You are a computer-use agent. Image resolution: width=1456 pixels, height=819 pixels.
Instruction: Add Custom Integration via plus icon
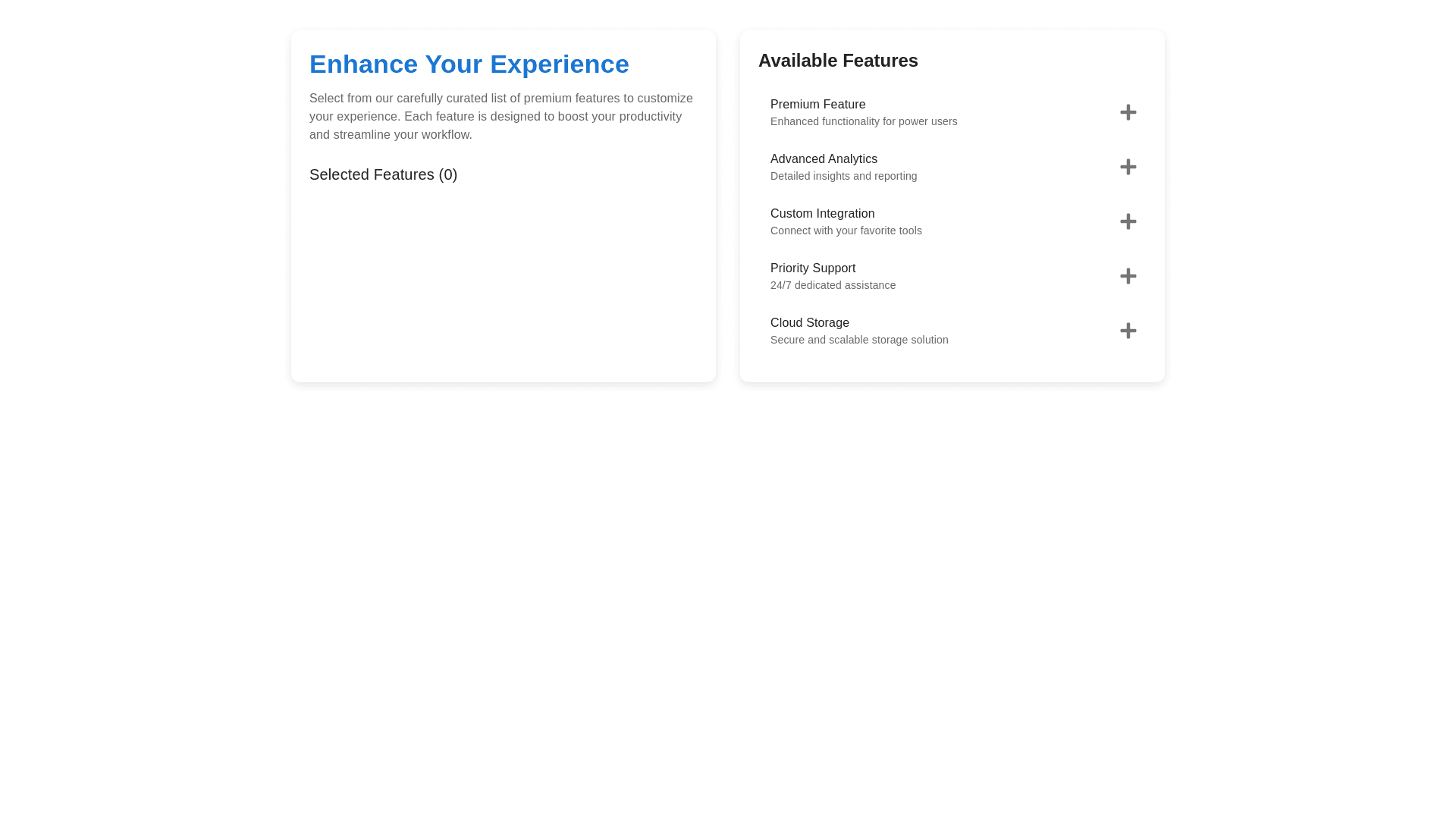coord(1128,221)
